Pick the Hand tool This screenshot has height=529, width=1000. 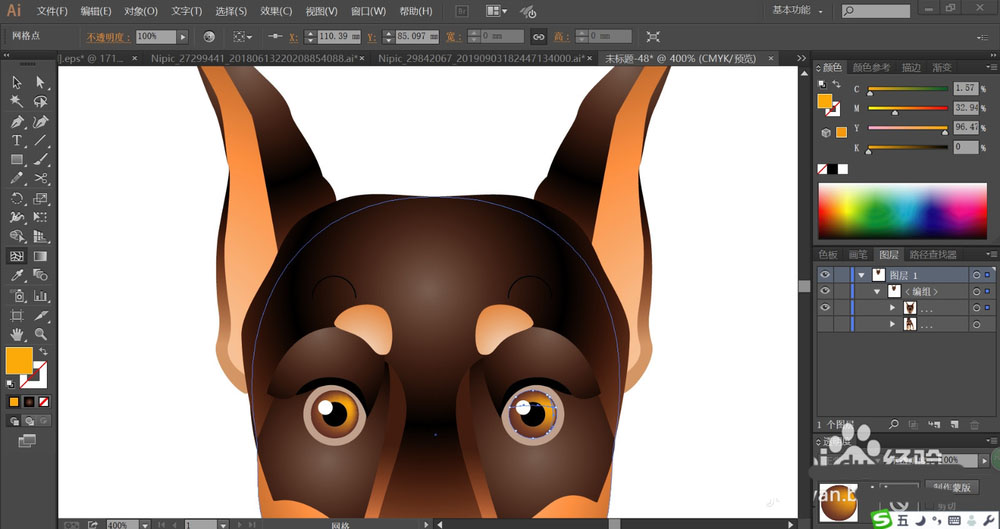click(17, 334)
